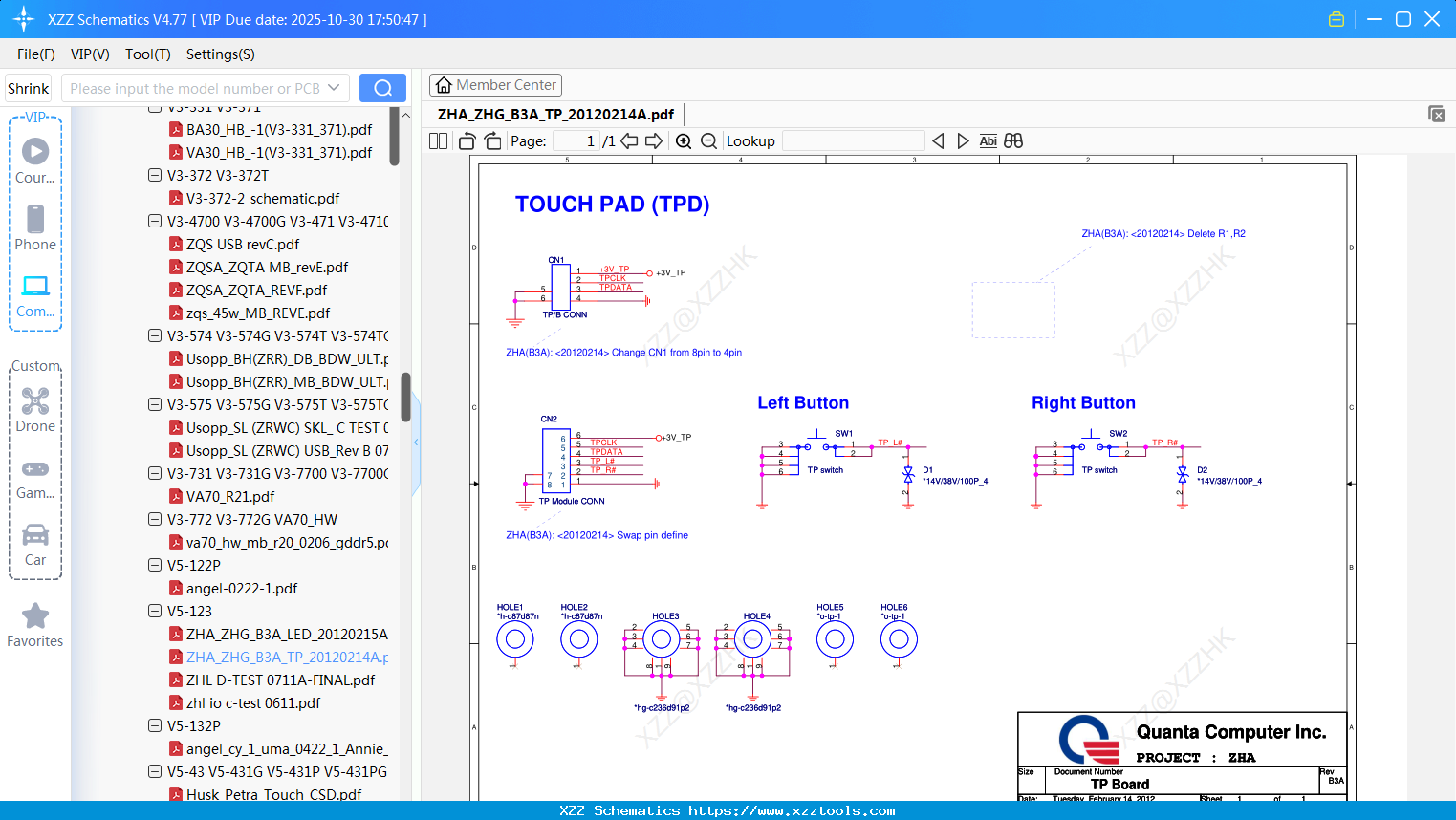The width and height of the screenshot is (1456, 820).
Task: Collapse the V5-122P folder
Action: click(155, 565)
